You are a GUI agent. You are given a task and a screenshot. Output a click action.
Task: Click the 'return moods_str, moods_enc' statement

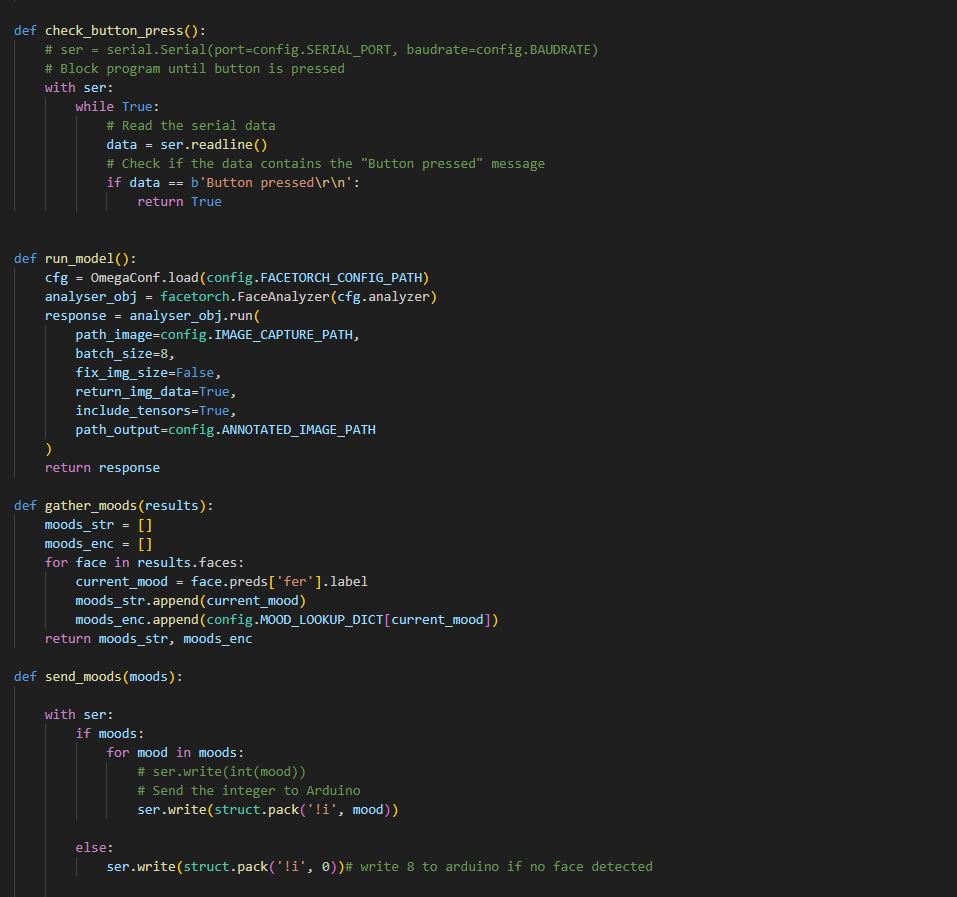coord(148,638)
